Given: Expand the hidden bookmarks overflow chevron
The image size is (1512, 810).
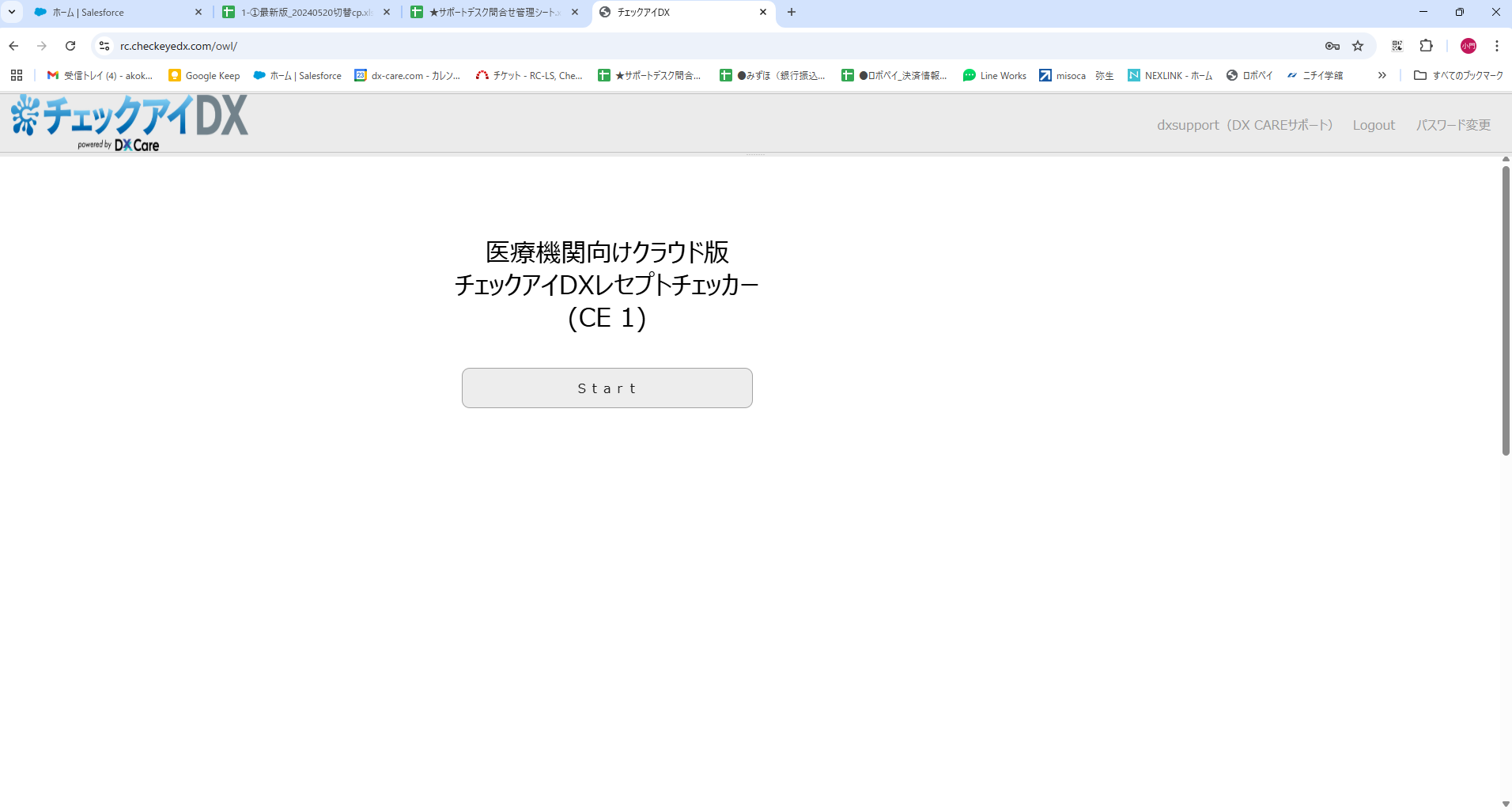Looking at the screenshot, I should (x=1382, y=76).
